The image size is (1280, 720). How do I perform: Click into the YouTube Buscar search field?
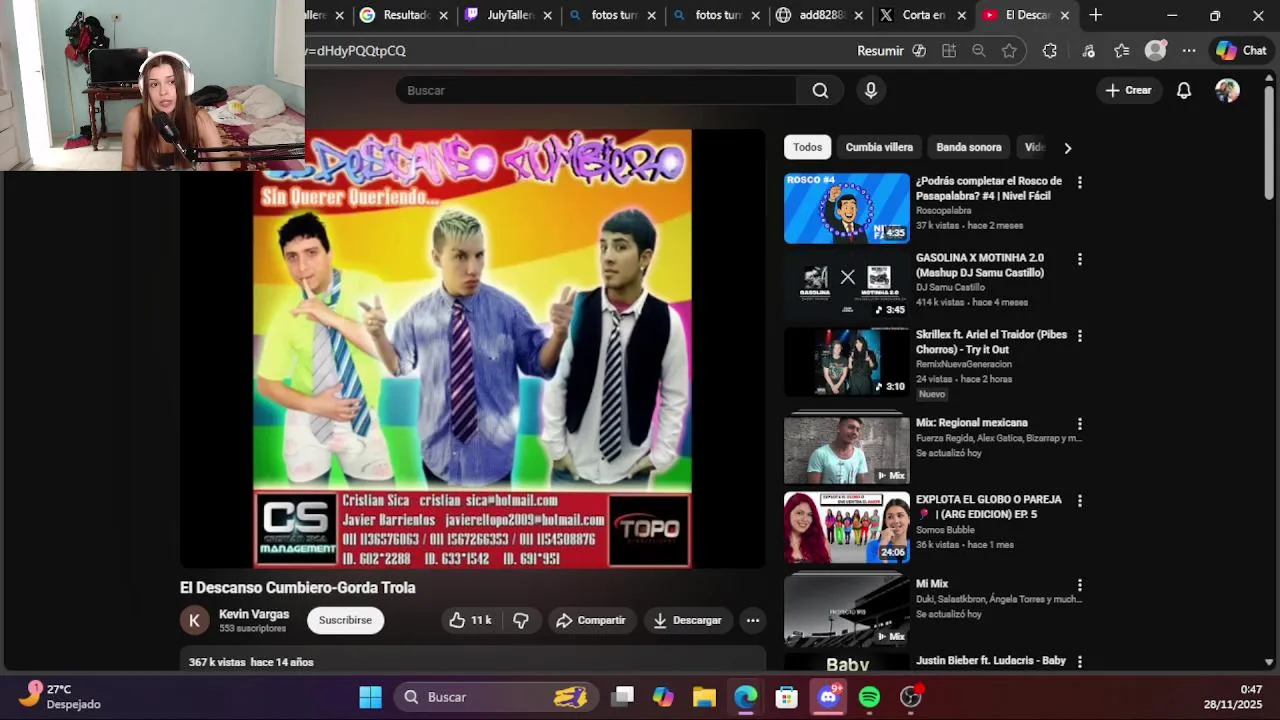(x=596, y=90)
